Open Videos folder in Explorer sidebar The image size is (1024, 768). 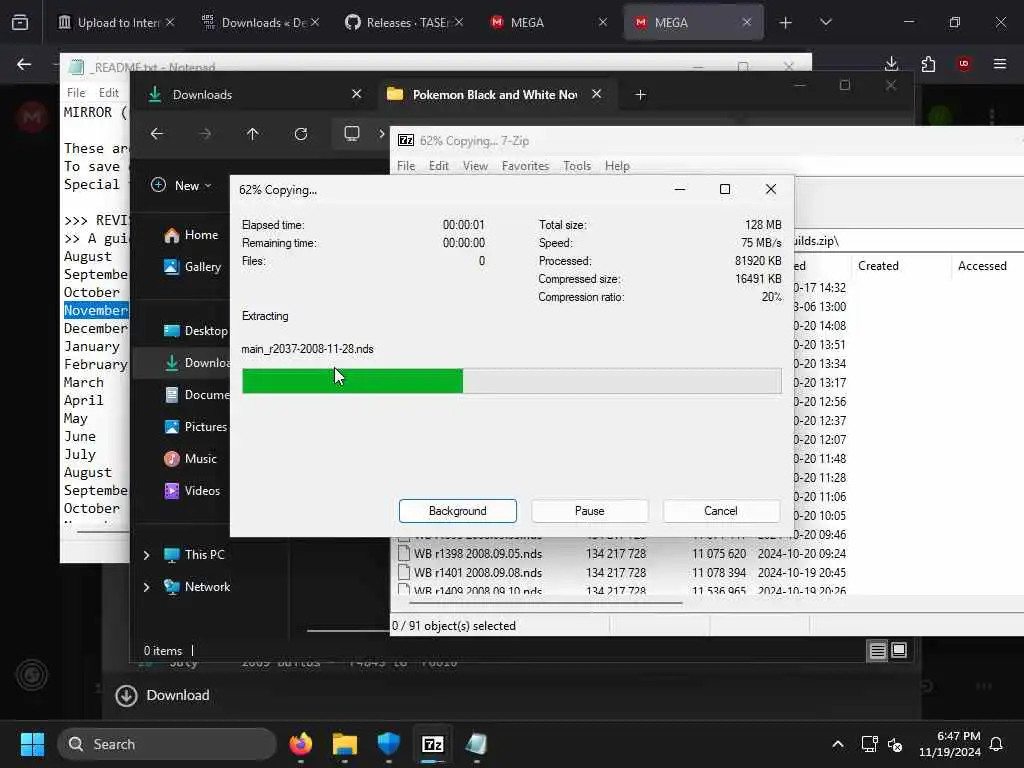pos(192,490)
